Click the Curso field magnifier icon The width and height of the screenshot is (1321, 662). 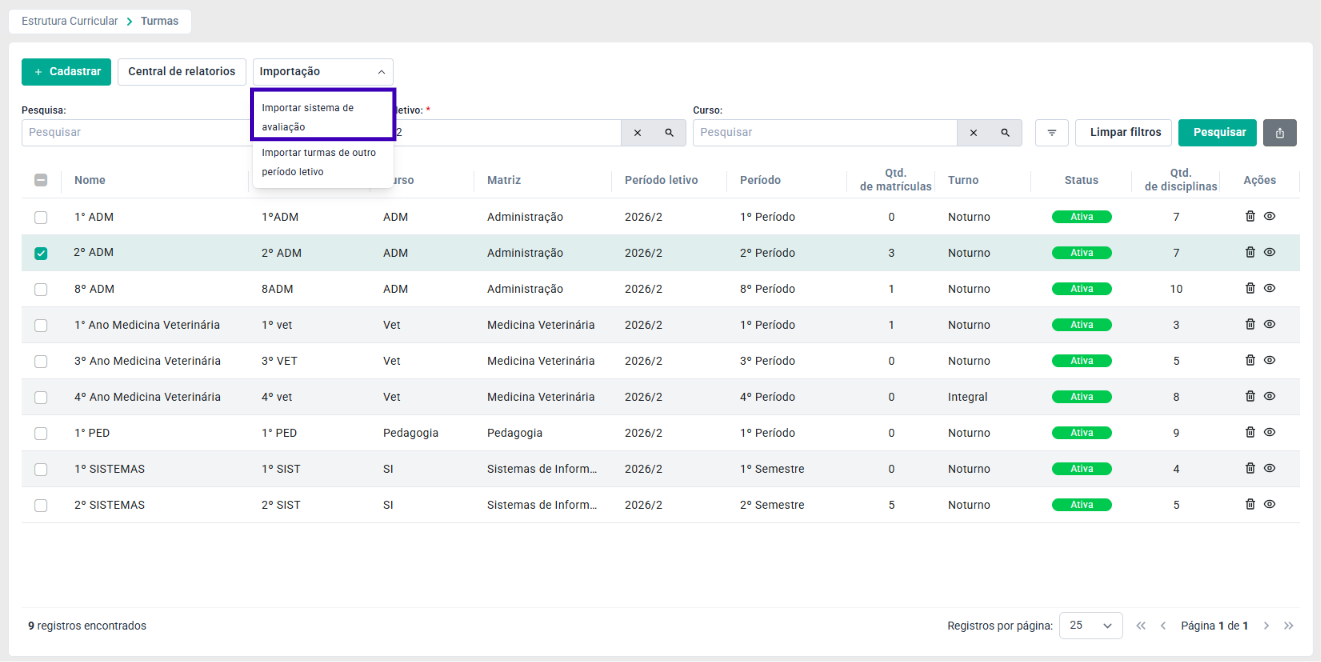point(1005,132)
